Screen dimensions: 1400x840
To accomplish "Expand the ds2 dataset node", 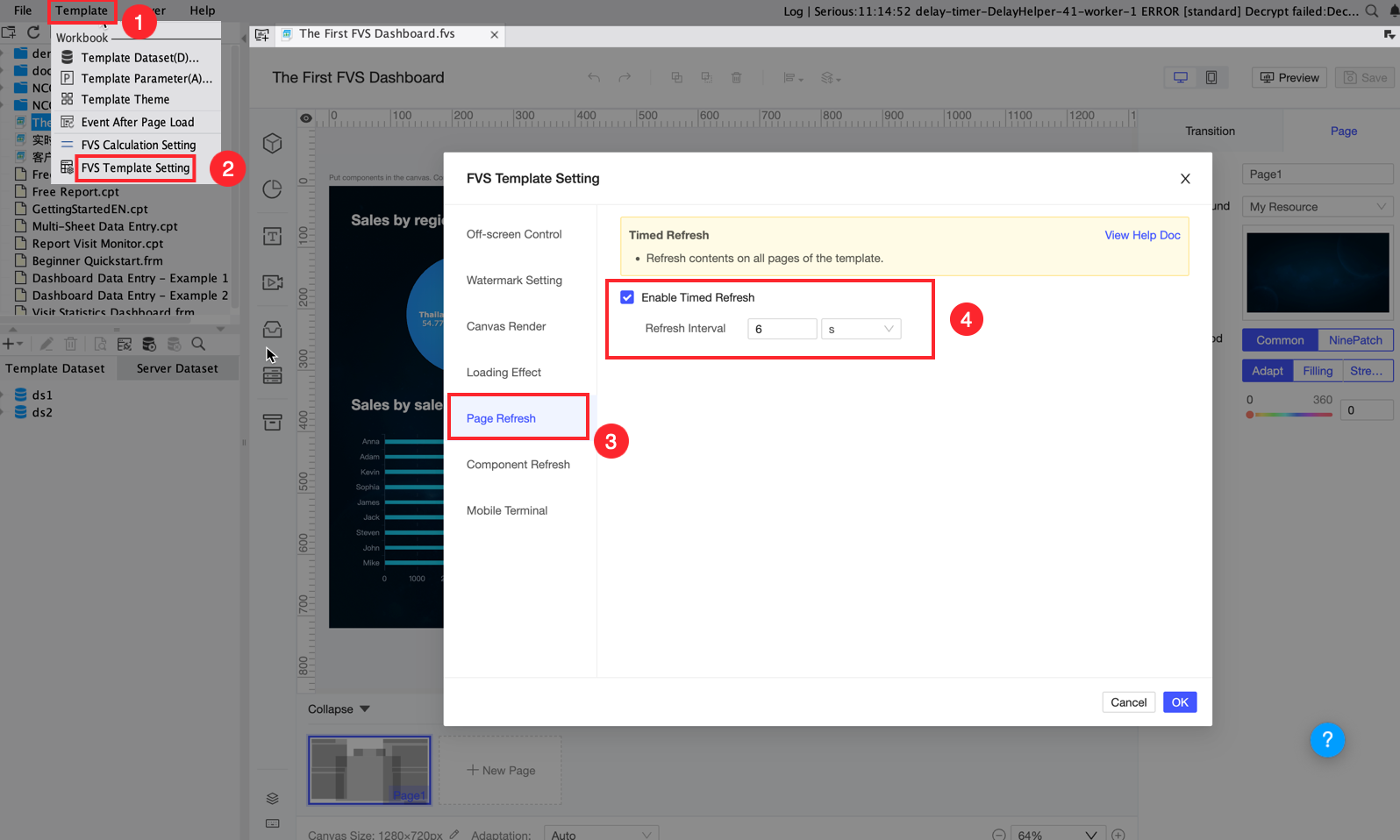I will [2, 413].
